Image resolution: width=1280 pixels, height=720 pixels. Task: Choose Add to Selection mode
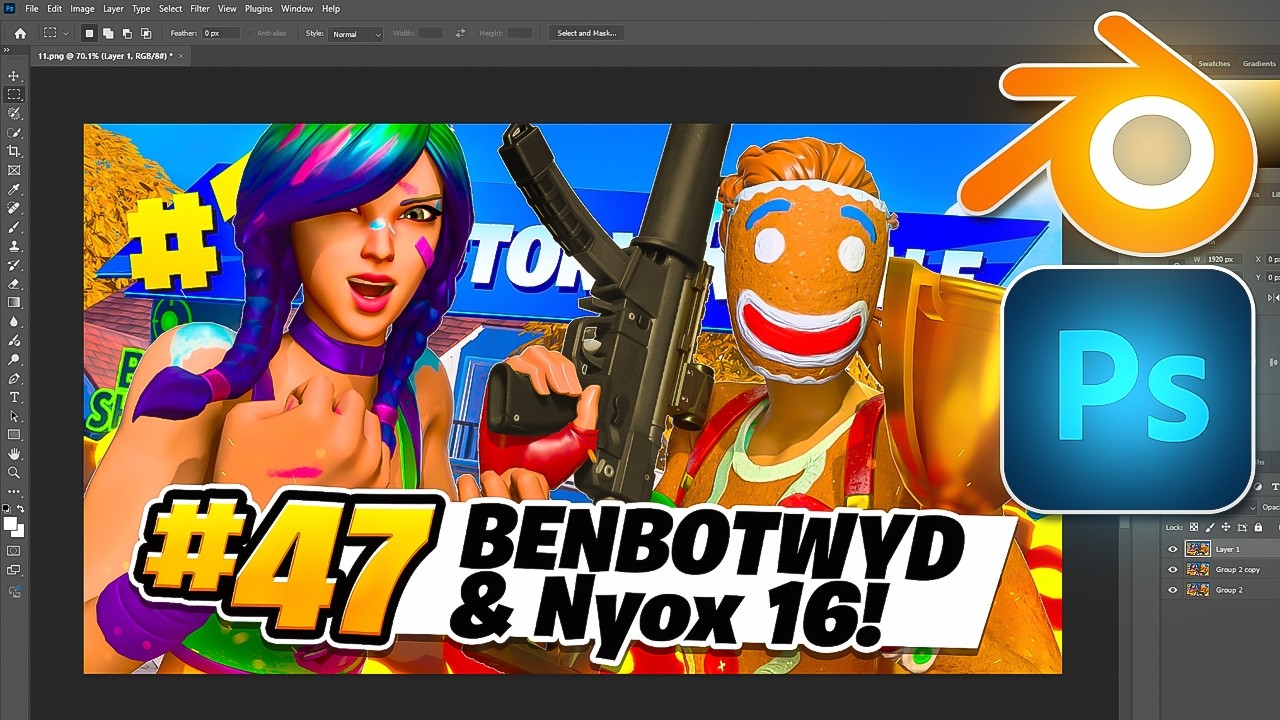108,33
